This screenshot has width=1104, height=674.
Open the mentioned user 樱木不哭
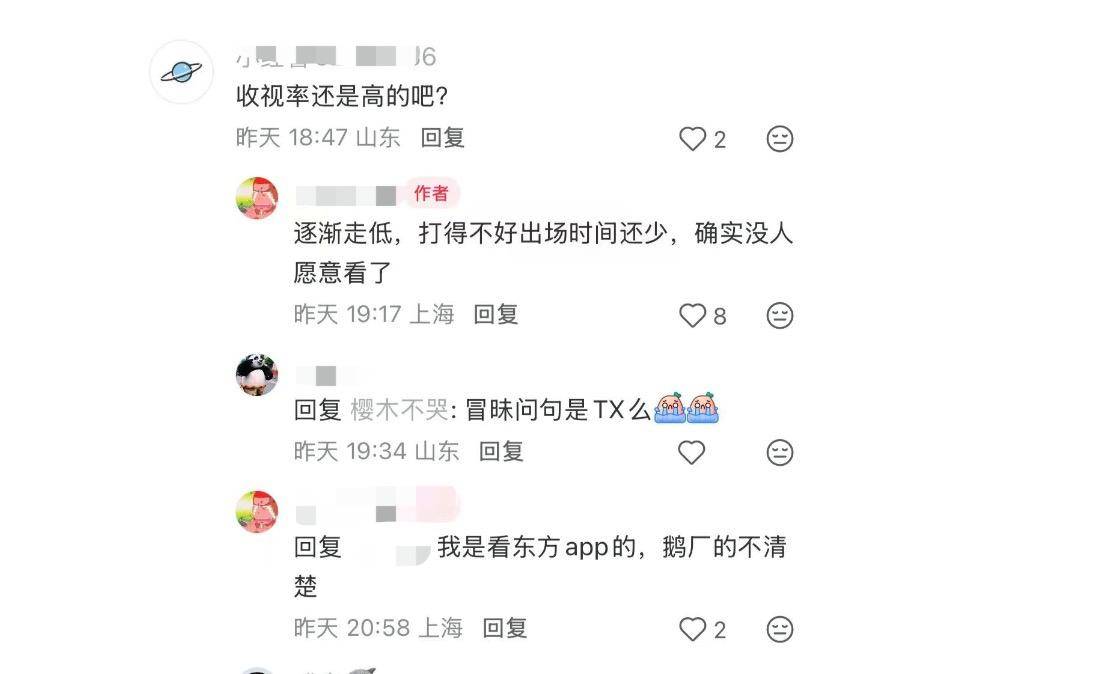coord(399,409)
